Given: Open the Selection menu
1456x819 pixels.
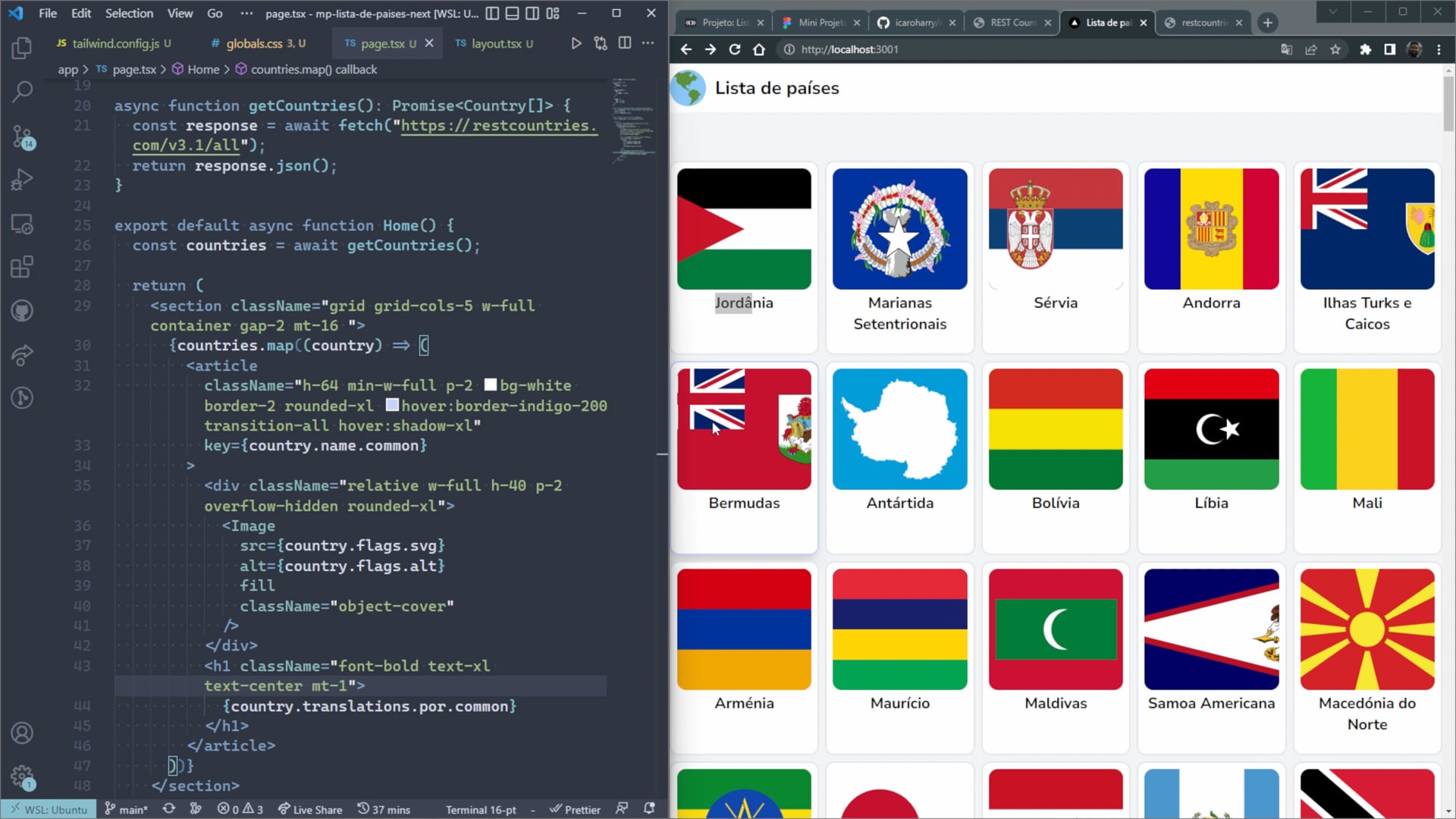Looking at the screenshot, I should 129,13.
